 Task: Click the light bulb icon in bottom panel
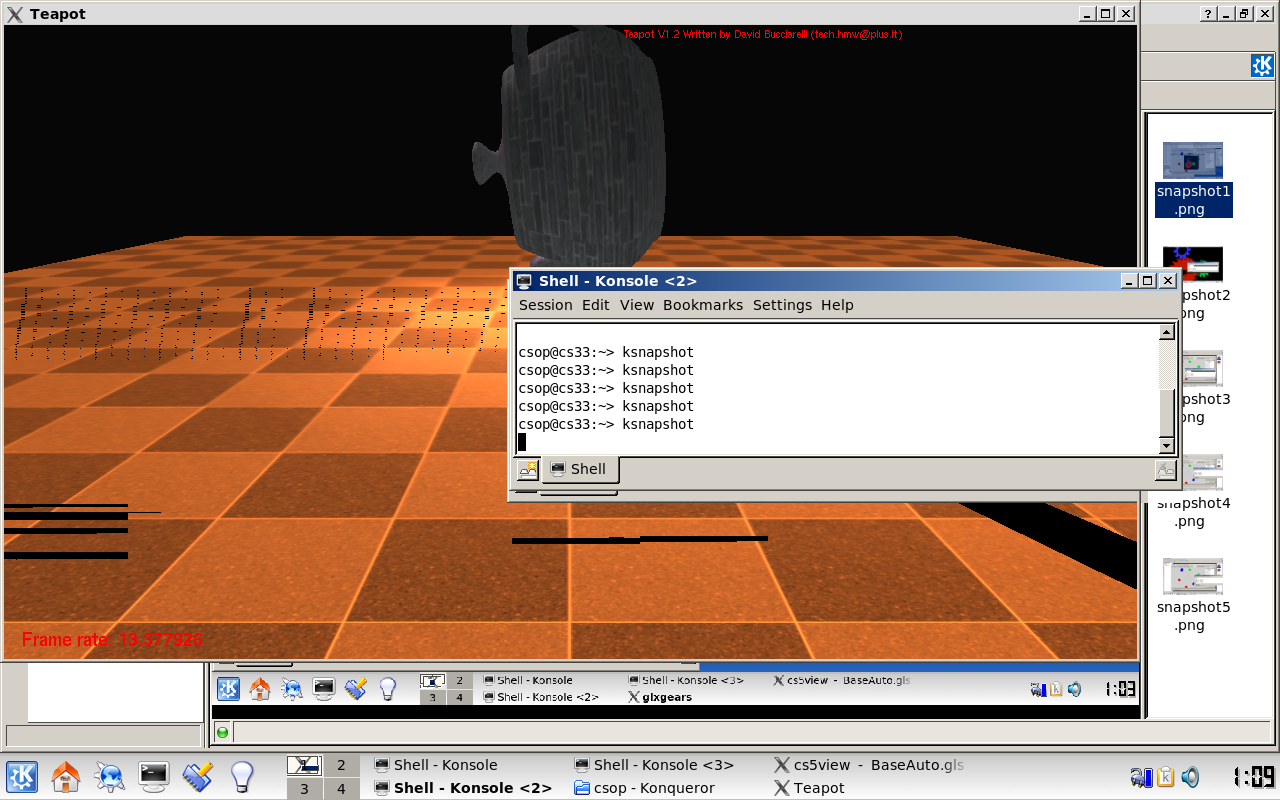pos(241,776)
